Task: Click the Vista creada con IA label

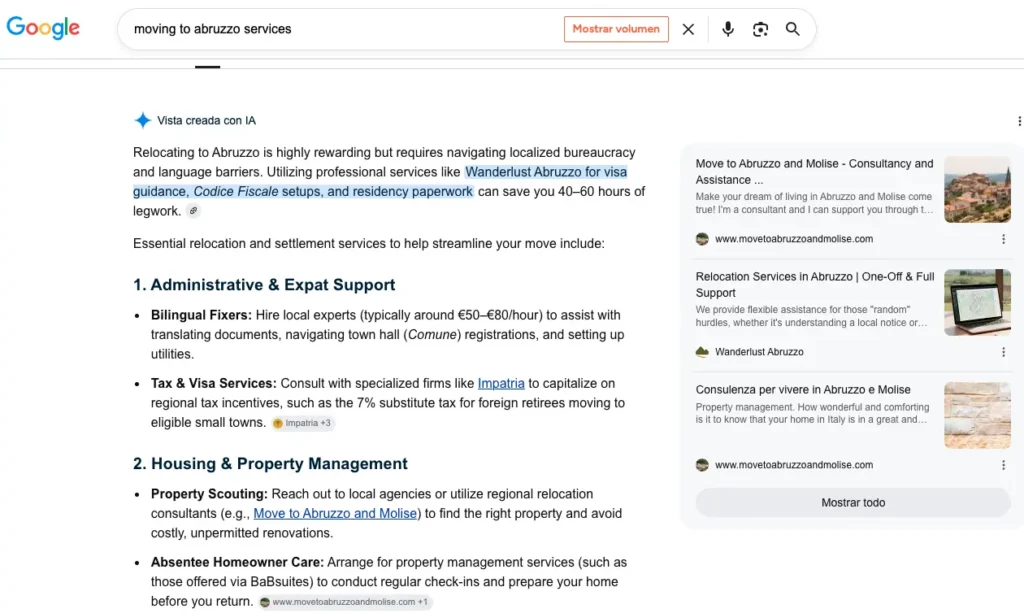Action: click(206, 121)
